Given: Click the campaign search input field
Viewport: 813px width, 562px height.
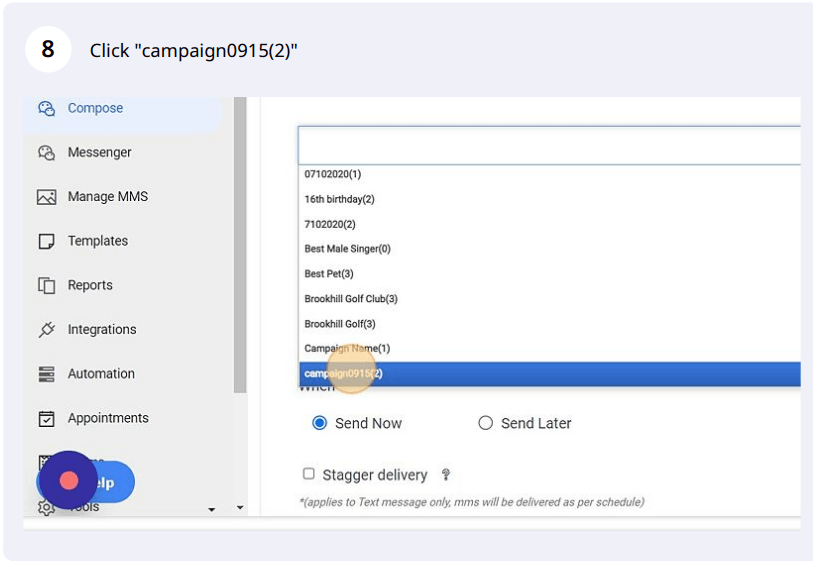Looking at the screenshot, I should pyautogui.click(x=548, y=145).
